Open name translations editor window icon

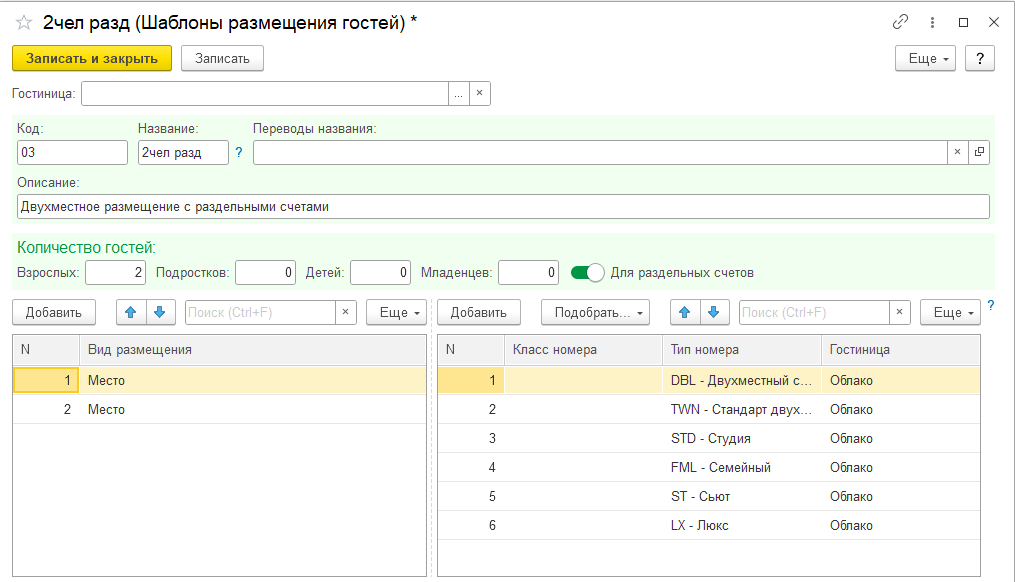point(979,152)
